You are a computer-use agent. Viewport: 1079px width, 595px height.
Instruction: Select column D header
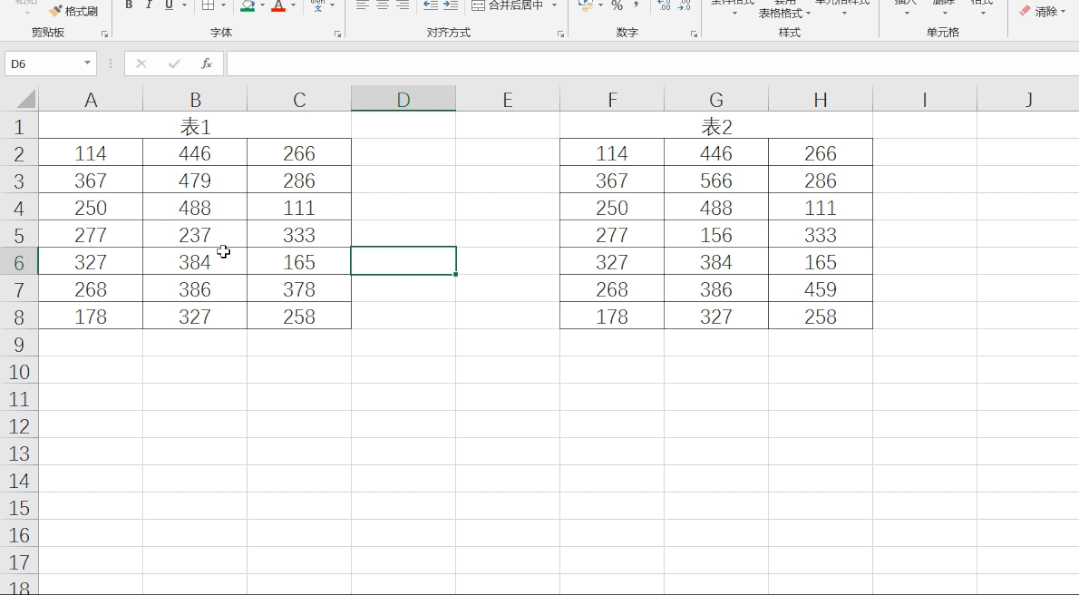point(403,100)
